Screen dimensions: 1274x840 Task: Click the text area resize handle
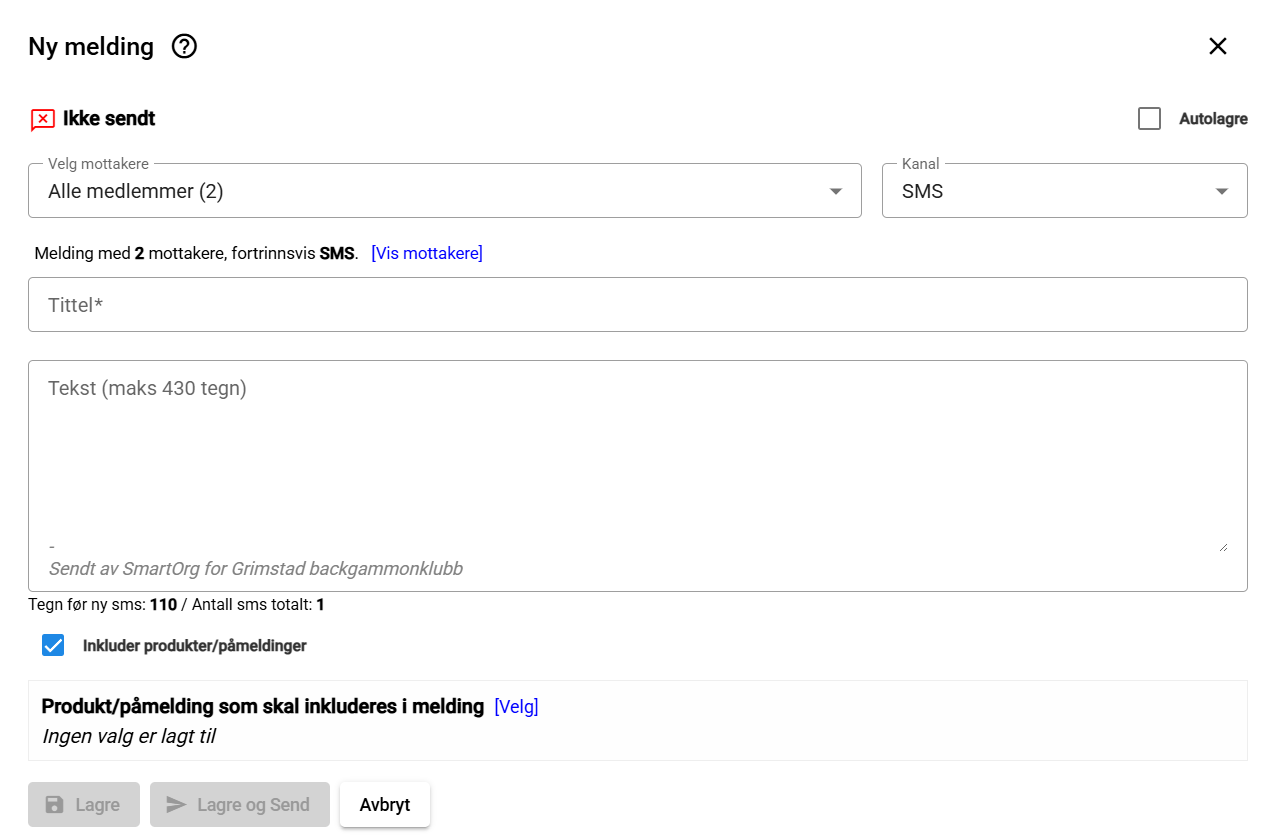(1222, 546)
